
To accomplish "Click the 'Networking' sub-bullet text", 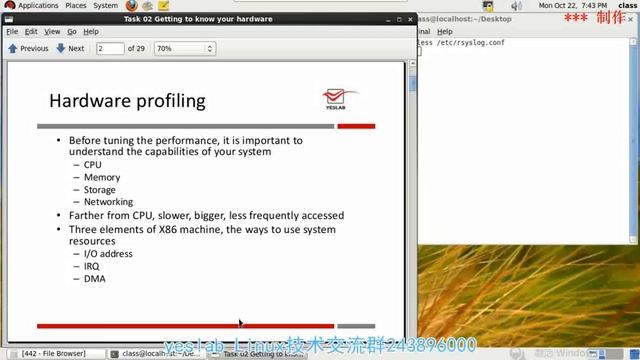I will (108, 202).
